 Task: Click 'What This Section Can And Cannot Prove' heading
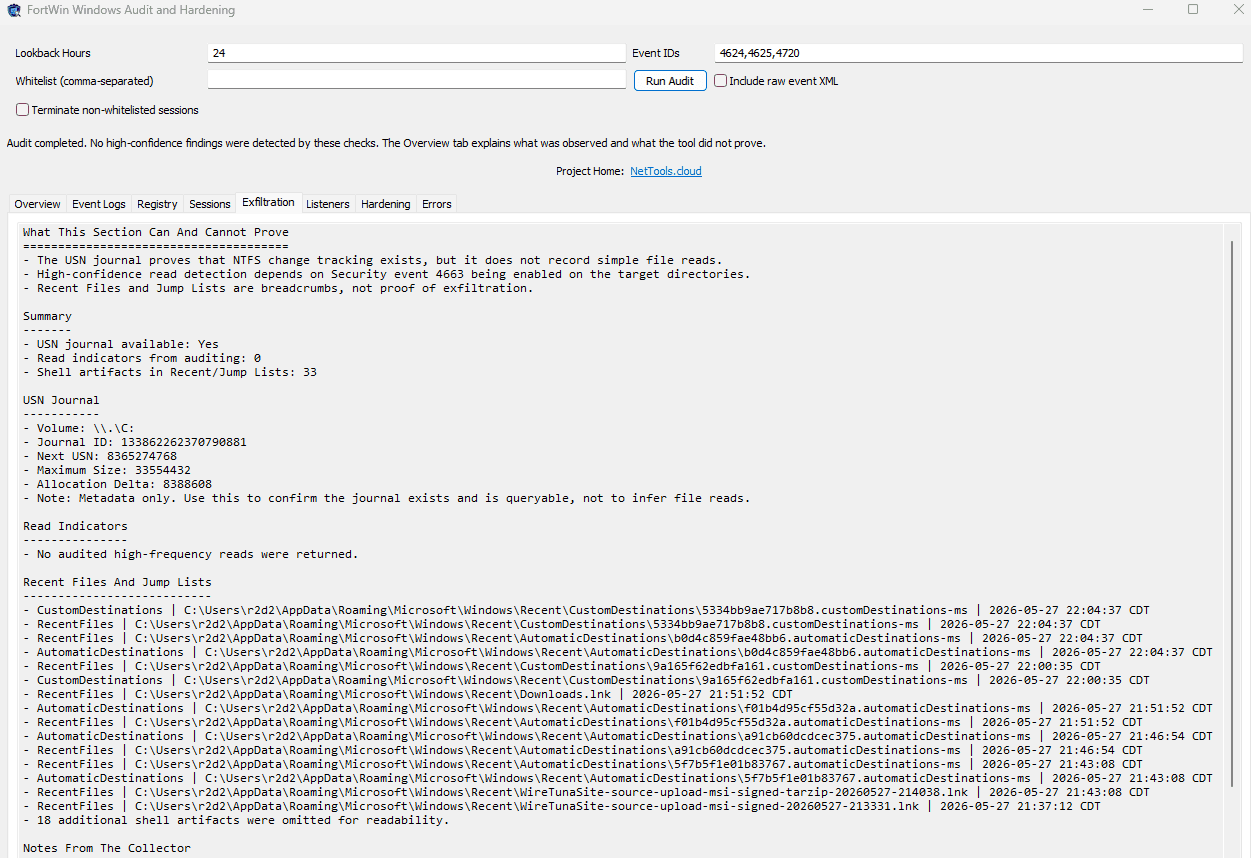tap(156, 232)
